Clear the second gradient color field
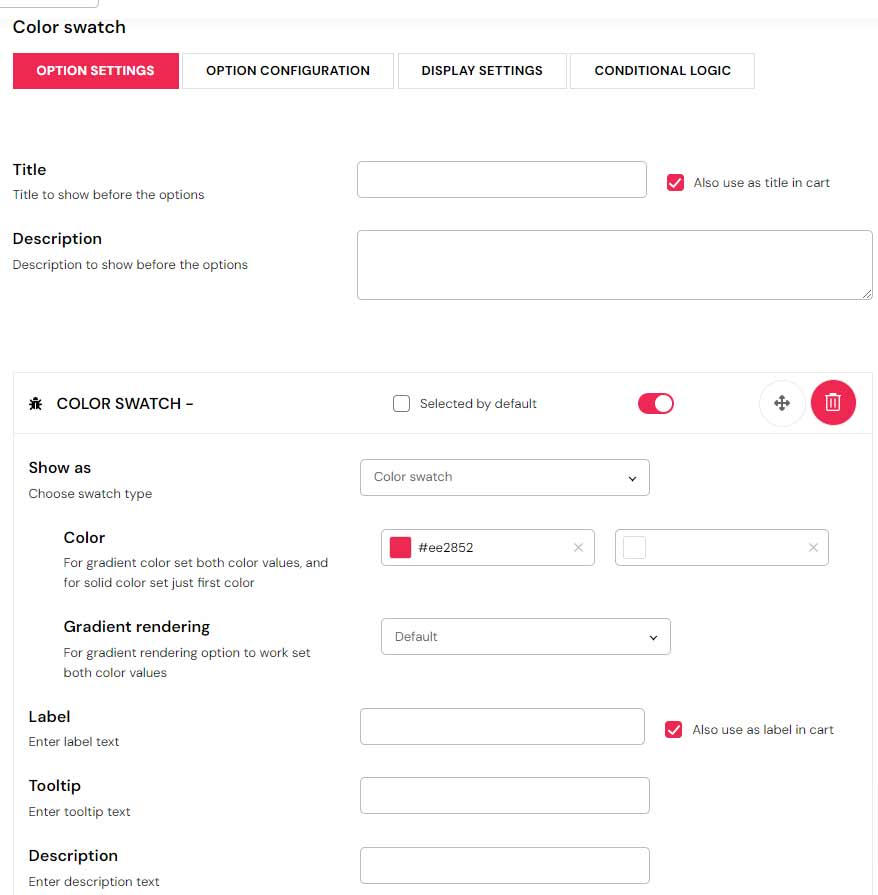 point(813,548)
